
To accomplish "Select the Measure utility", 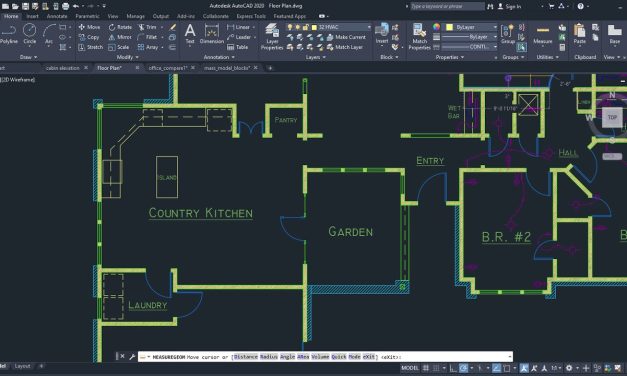I will point(543,34).
